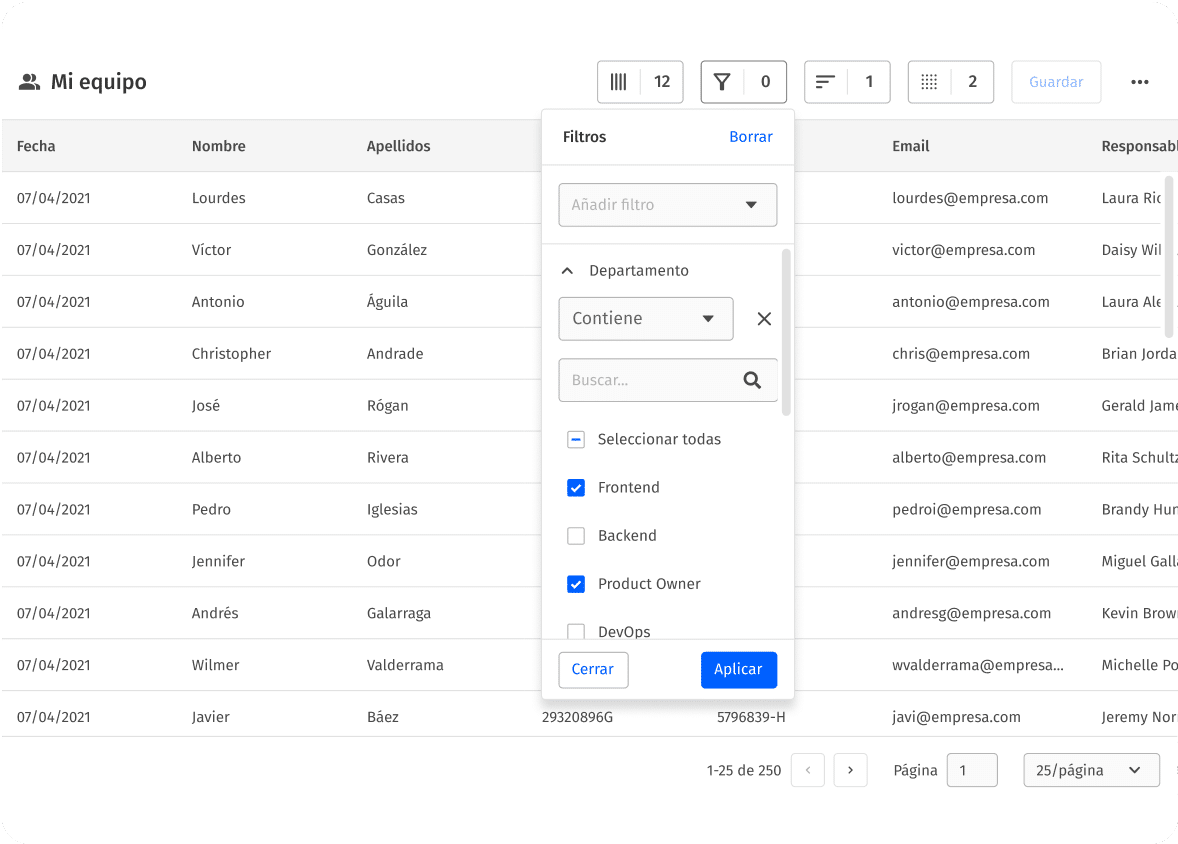
Task: Click the Página number input field
Action: 971,770
